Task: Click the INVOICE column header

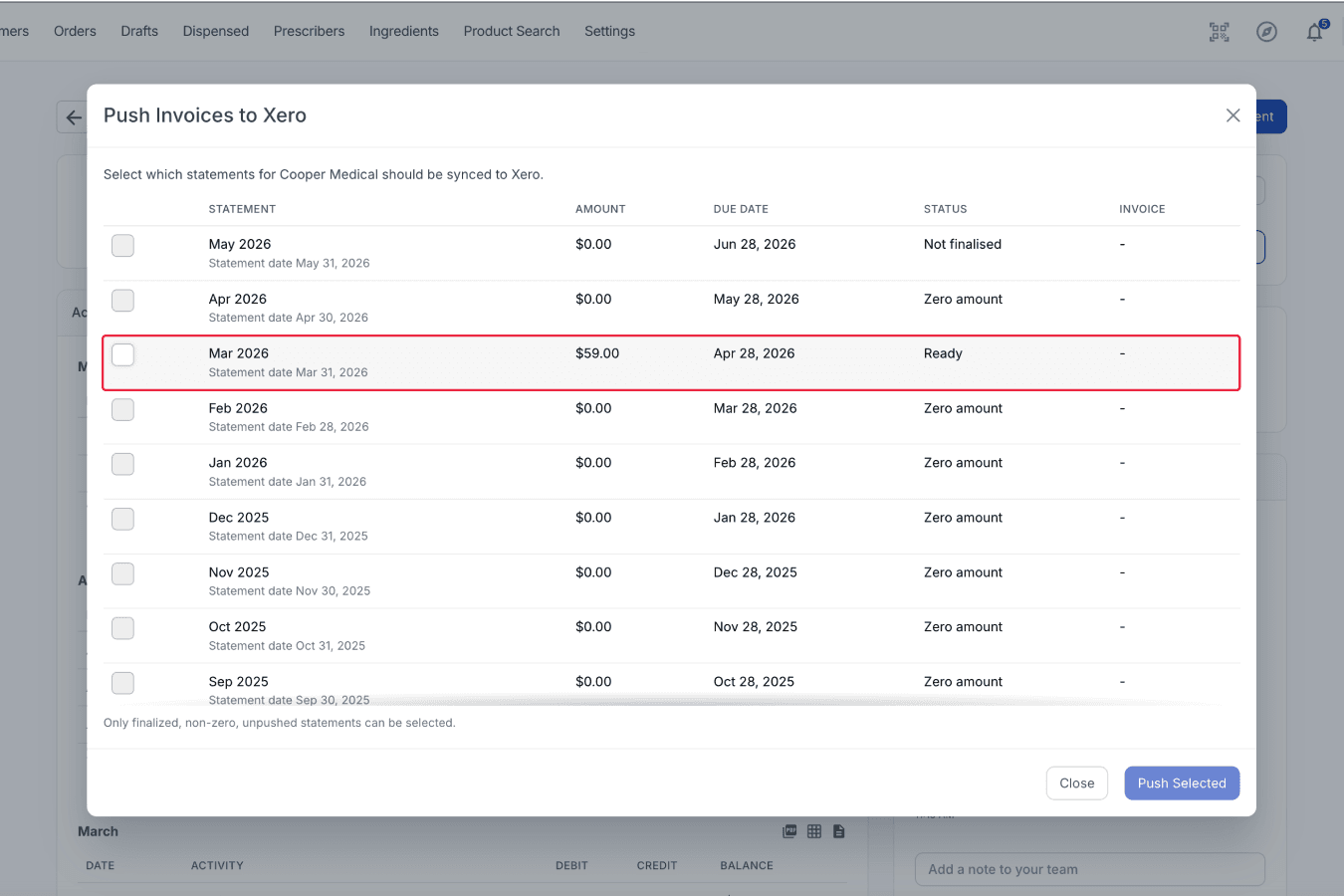Action: (1142, 209)
